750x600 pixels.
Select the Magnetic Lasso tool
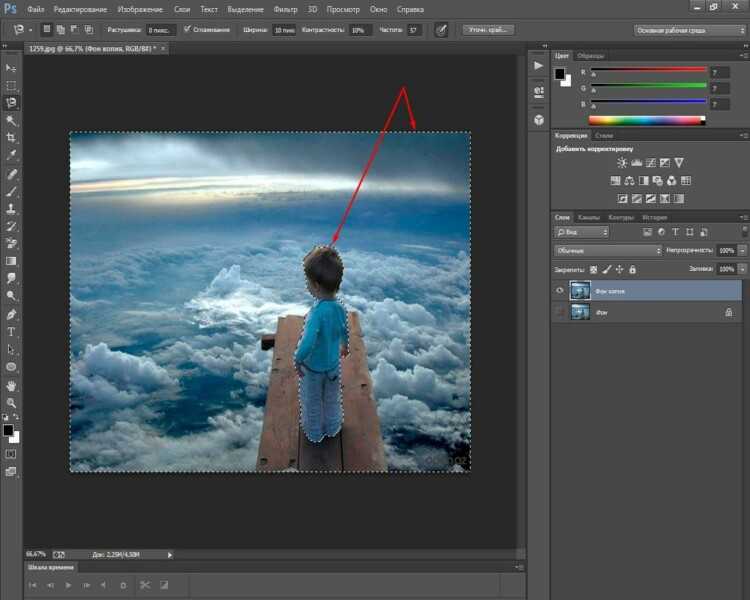[x=11, y=102]
